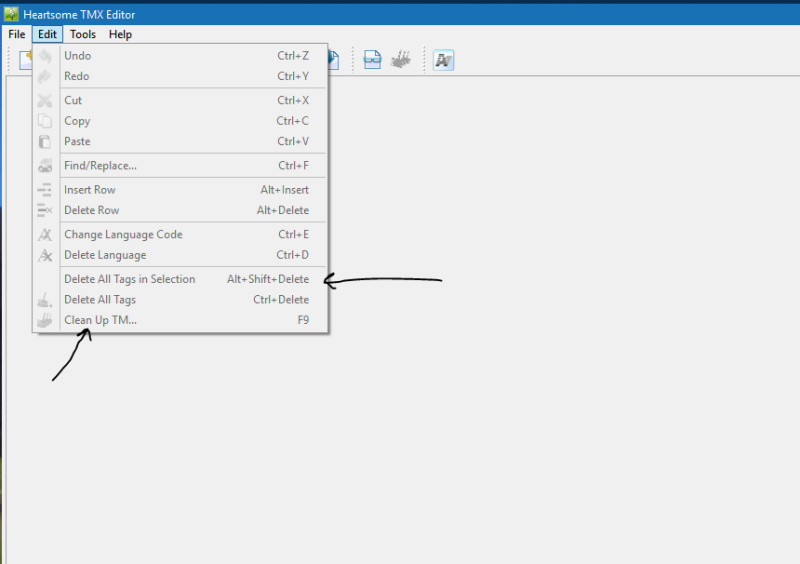Image resolution: width=800 pixels, height=564 pixels.
Task: Close the open Edit menu
Action: (x=47, y=34)
